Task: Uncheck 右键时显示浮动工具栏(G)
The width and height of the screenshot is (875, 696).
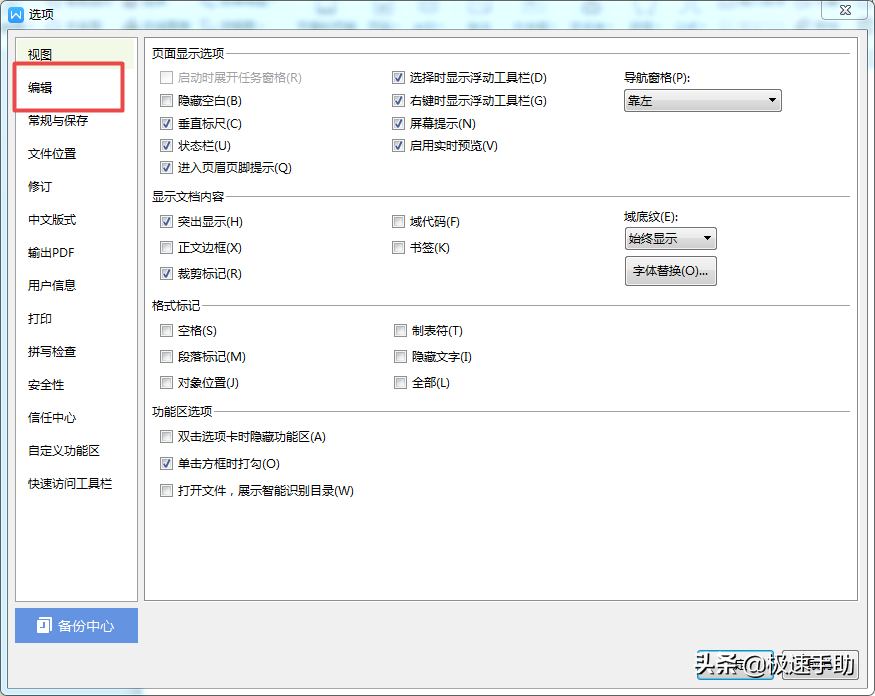Action: pyautogui.click(x=398, y=100)
